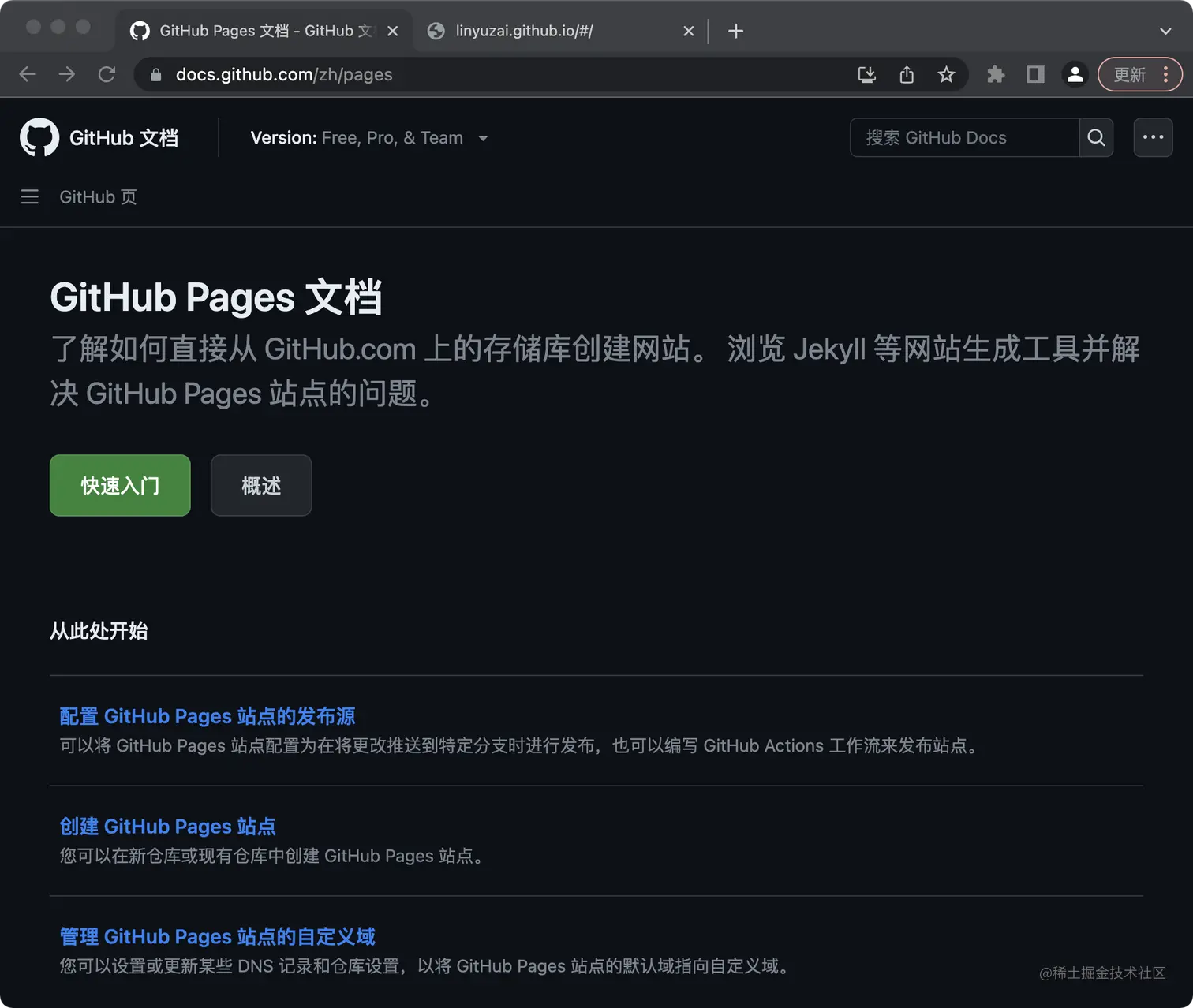Focus the 搜索 GitHub Docs search field
The image size is (1193, 1008).
[x=964, y=138]
